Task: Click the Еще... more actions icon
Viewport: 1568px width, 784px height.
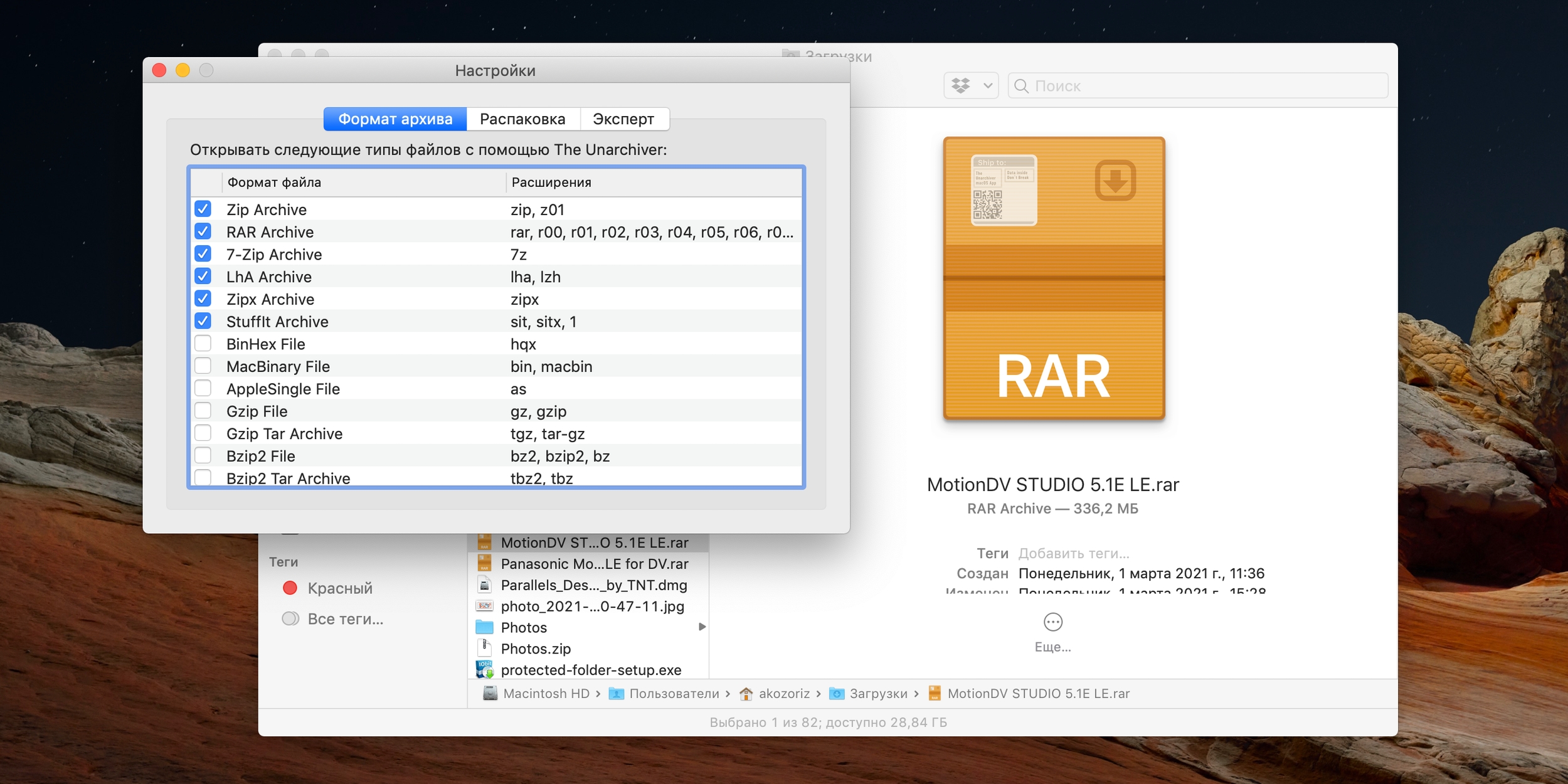Action: coord(1053,622)
